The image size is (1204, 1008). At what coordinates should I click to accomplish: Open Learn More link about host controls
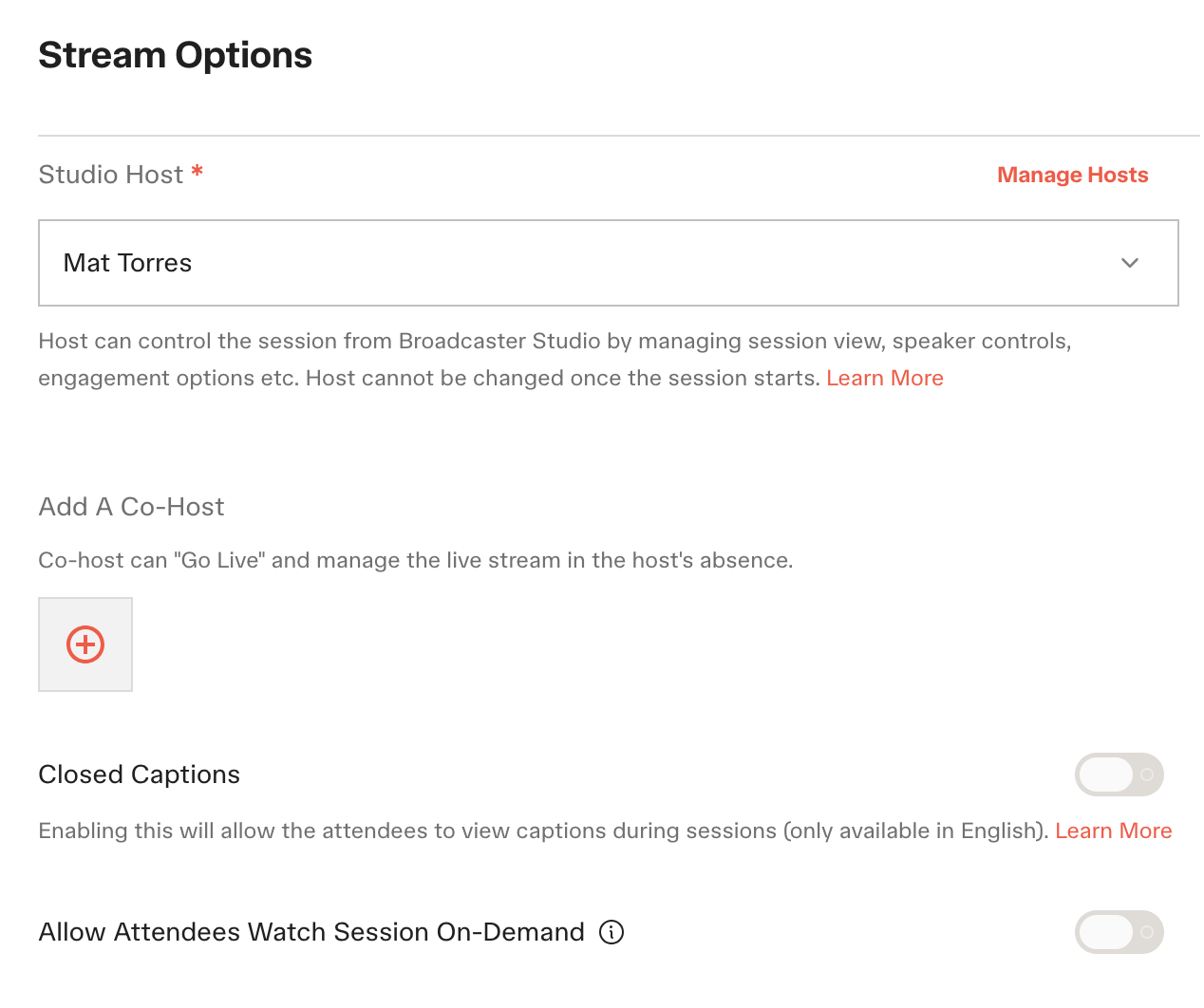(885, 378)
